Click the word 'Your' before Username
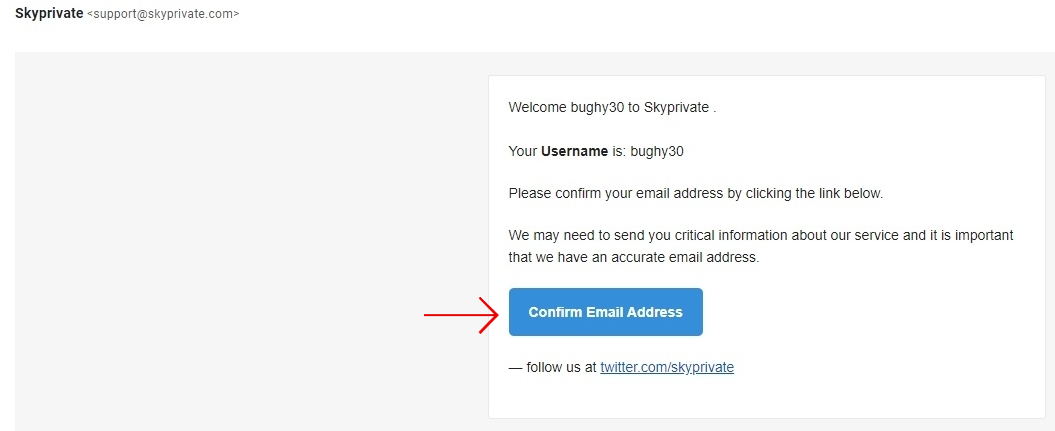 tap(523, 151)
